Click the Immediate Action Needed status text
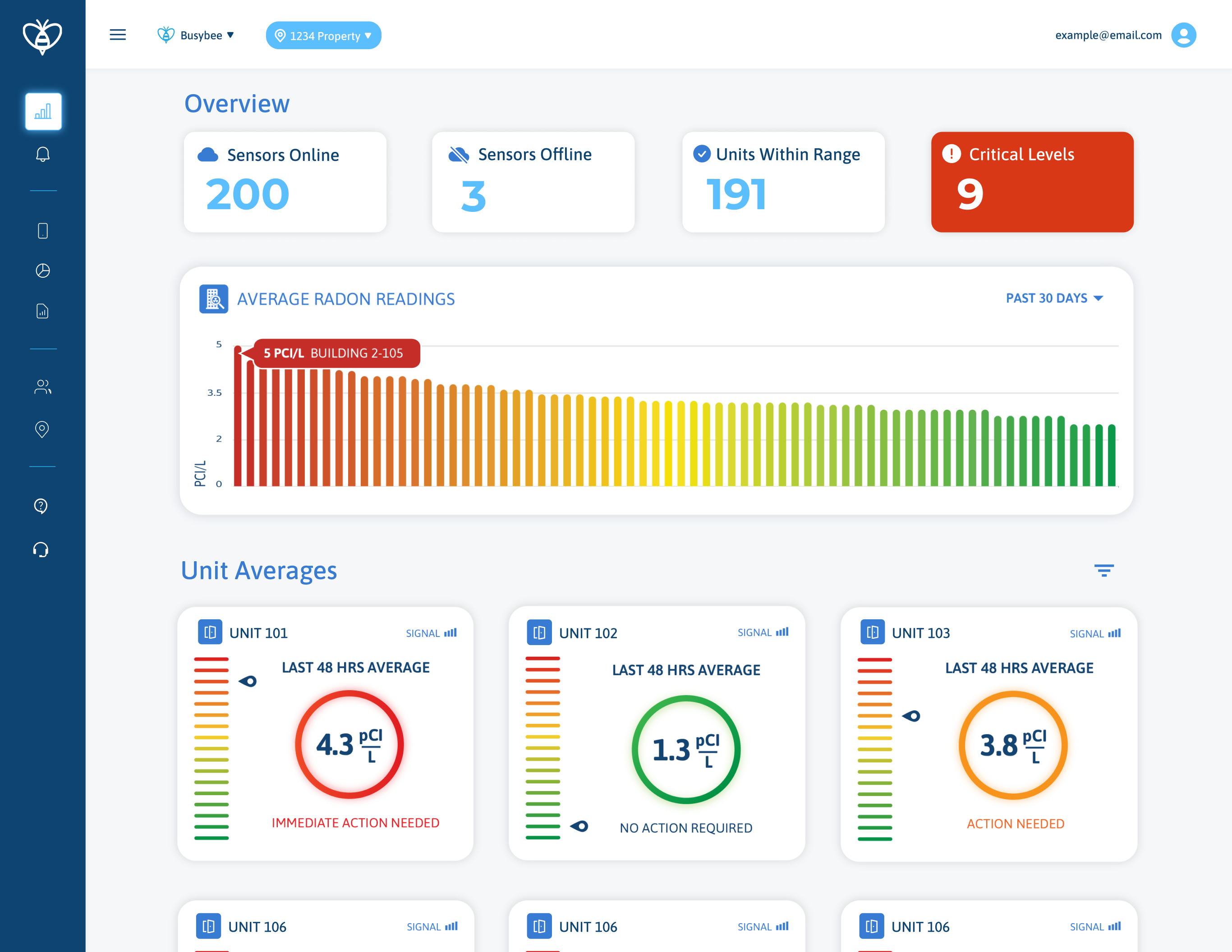The width and height of the screenshot is (1232, 952). tap(355, 823)
